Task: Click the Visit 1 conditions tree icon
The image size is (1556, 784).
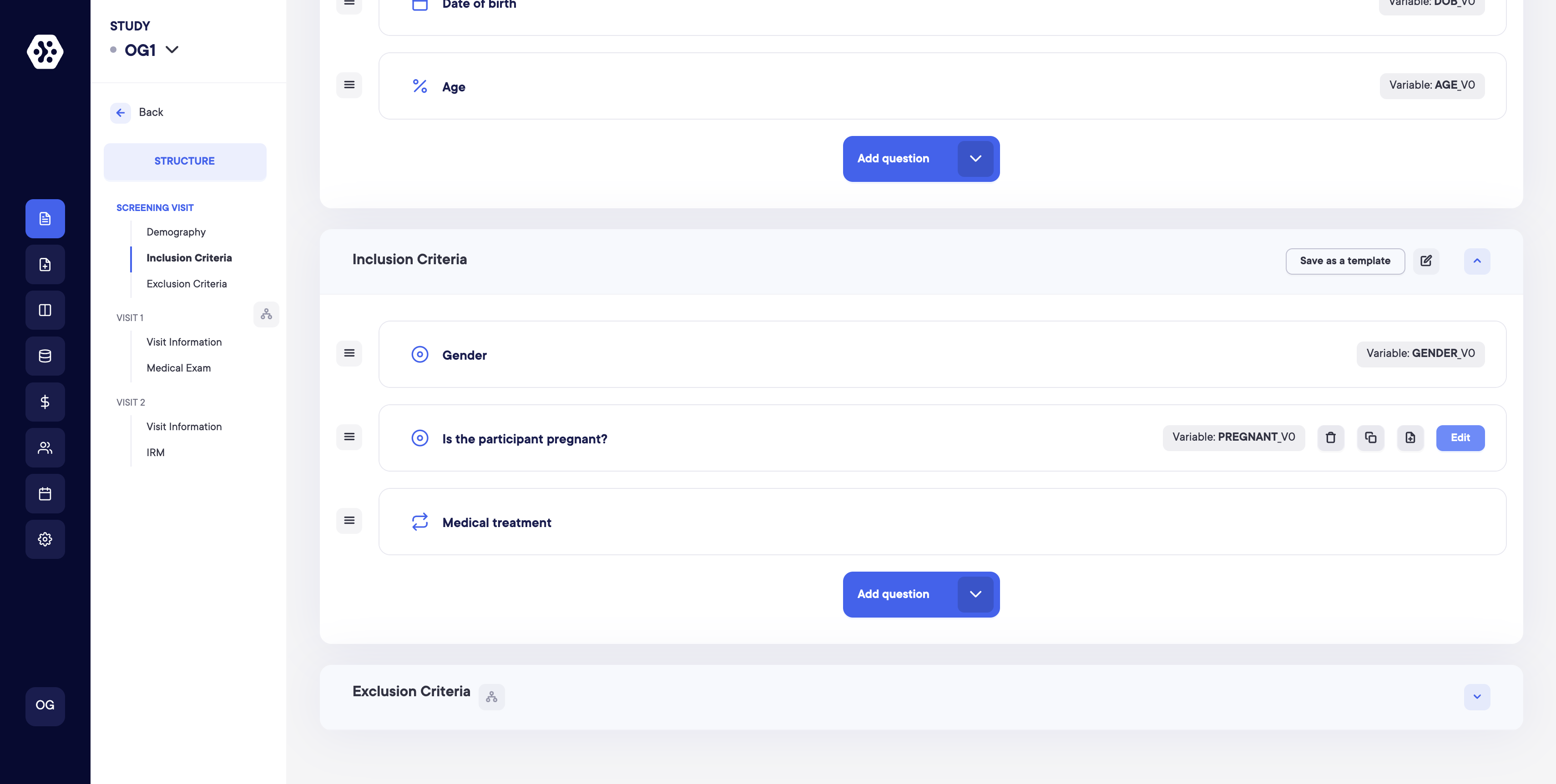Action: tap(266, 314)
